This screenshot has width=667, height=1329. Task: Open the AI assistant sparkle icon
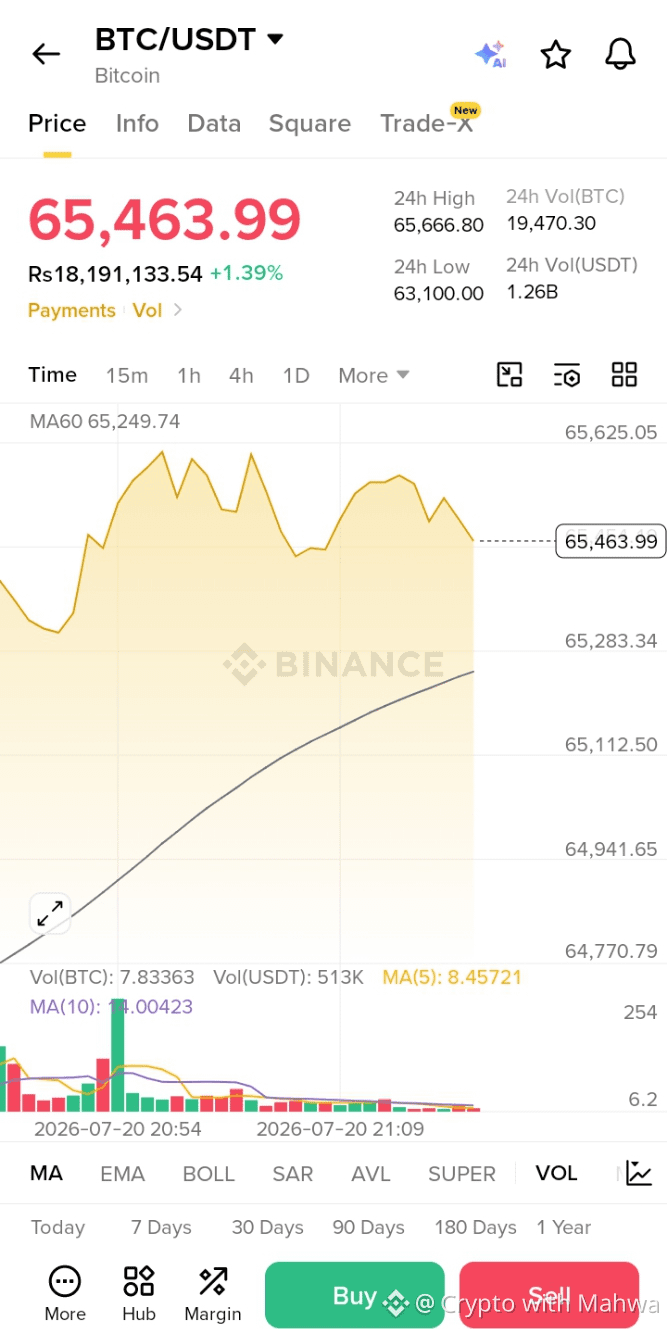tap(490, 54)
